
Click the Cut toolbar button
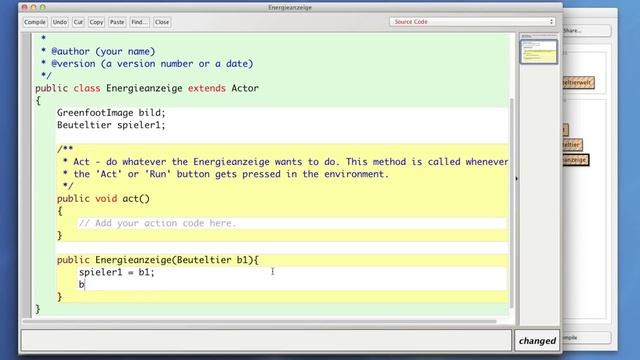[78, 22]
